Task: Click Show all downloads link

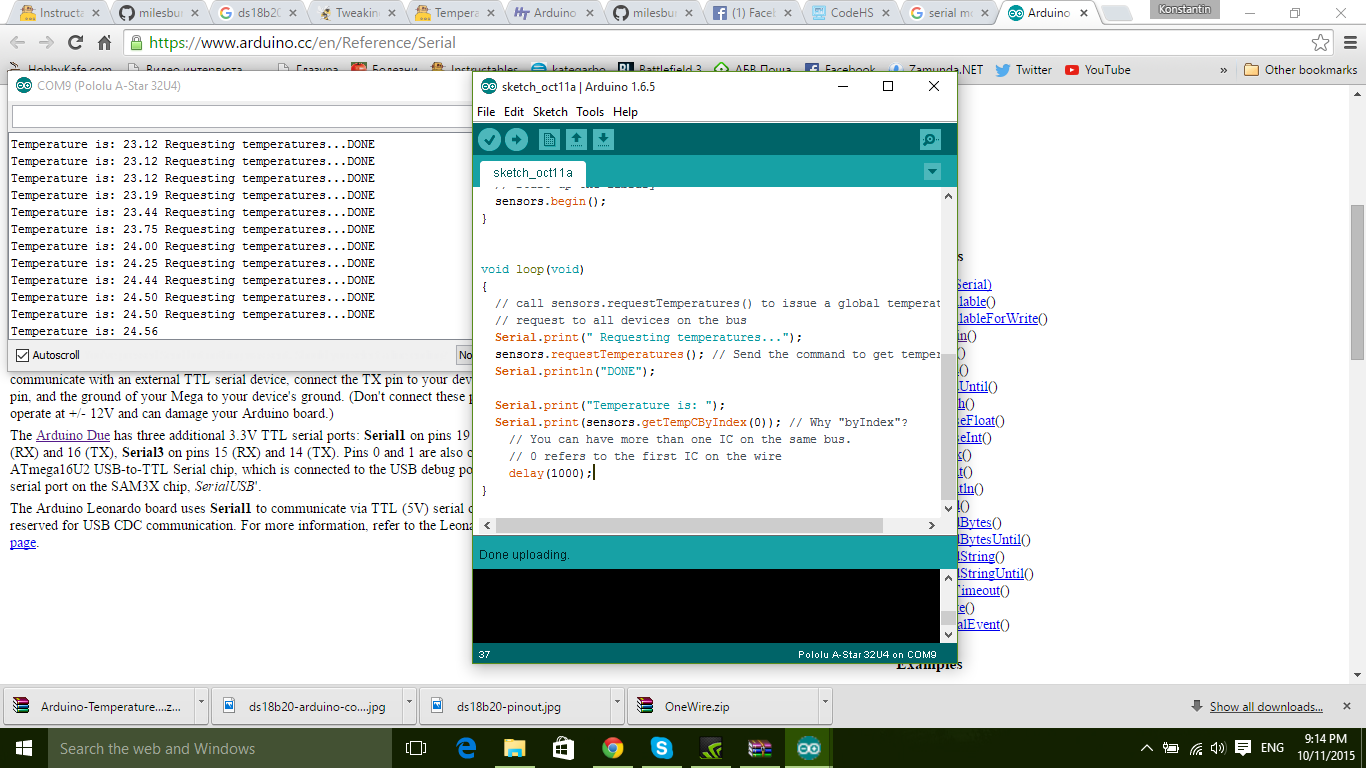Action: click(x=1266, y=707)
